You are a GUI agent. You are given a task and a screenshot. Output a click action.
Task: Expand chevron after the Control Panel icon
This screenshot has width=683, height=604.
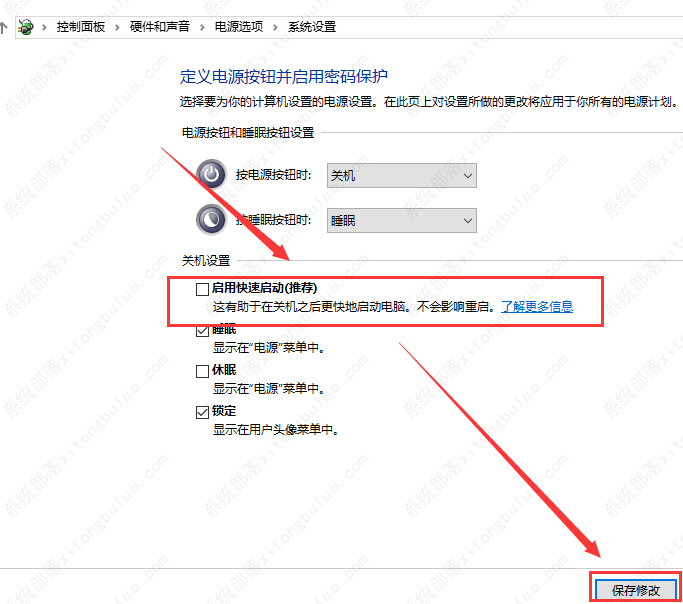(x=44, y=27)
